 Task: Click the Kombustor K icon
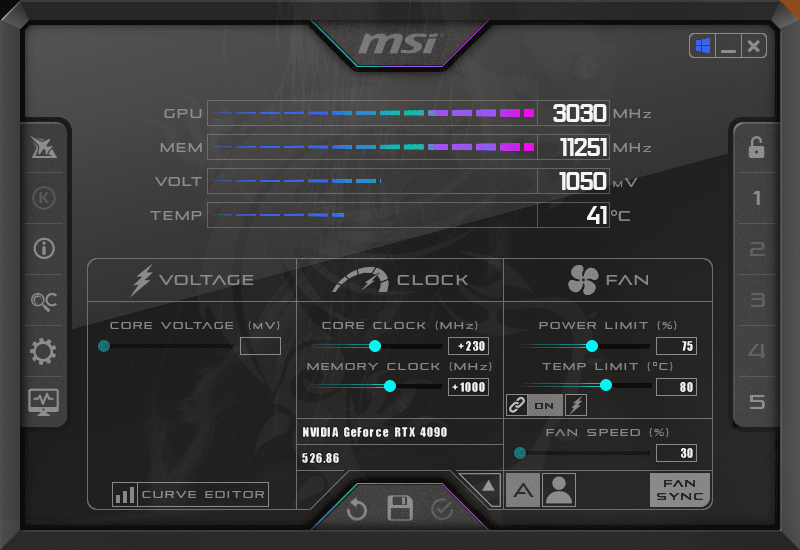pyautogui.click(x=44, y=198)
